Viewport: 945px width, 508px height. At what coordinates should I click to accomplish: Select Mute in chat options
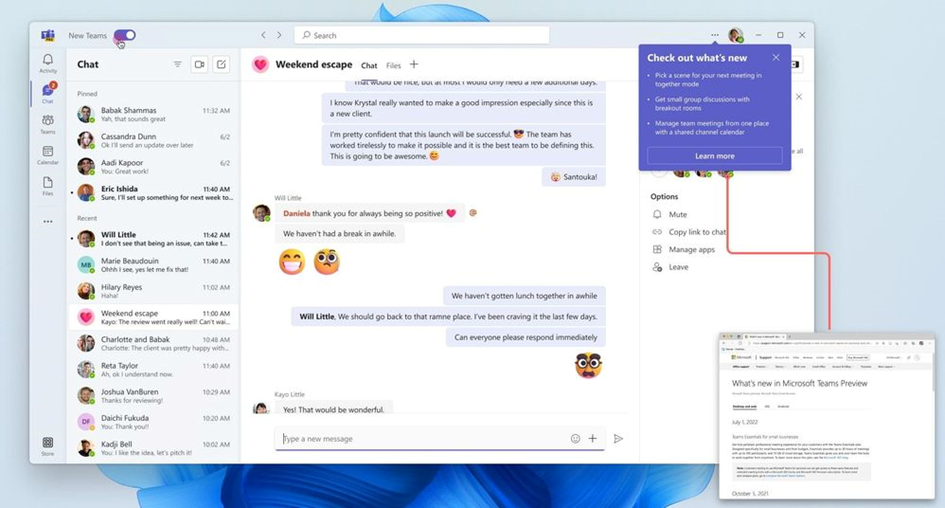click(677, 214)
